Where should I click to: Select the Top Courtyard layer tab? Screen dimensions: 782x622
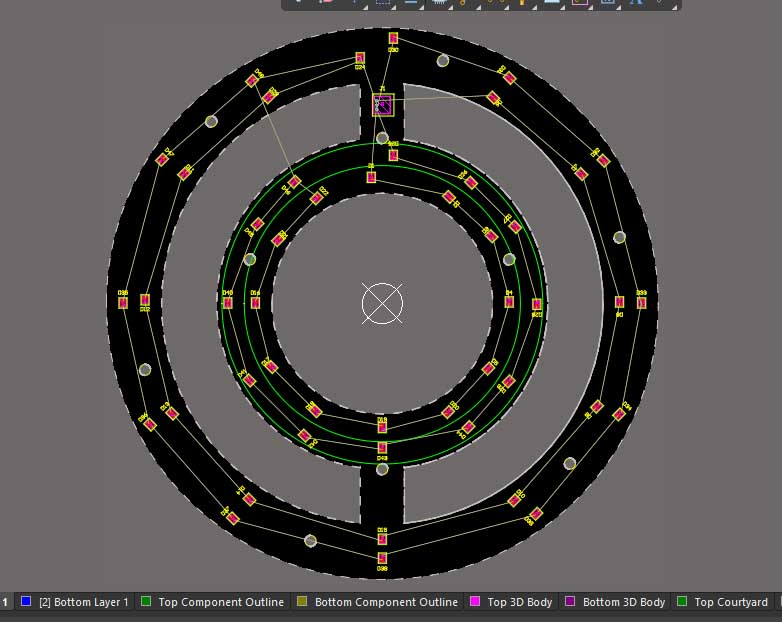(730, 602)
